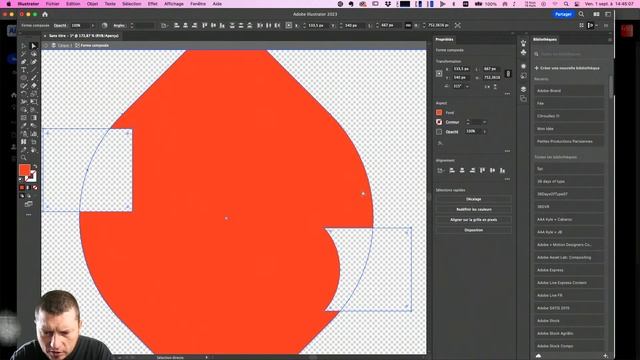The image size is (640, 360).
Task: Click the Disposition button
Action: pos(473,230)
